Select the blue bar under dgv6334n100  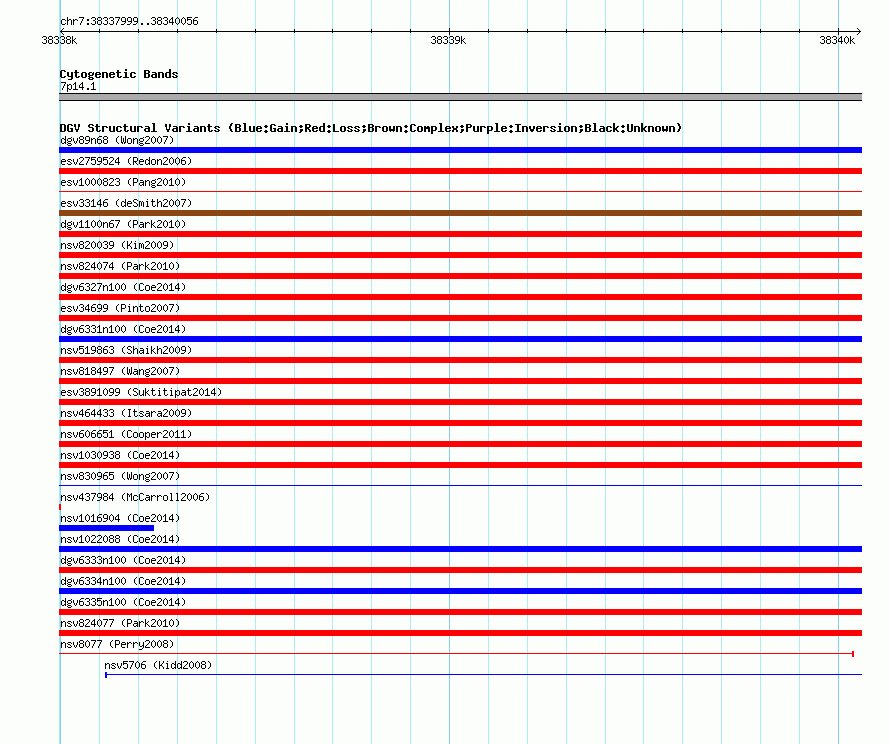pos(460,591)
